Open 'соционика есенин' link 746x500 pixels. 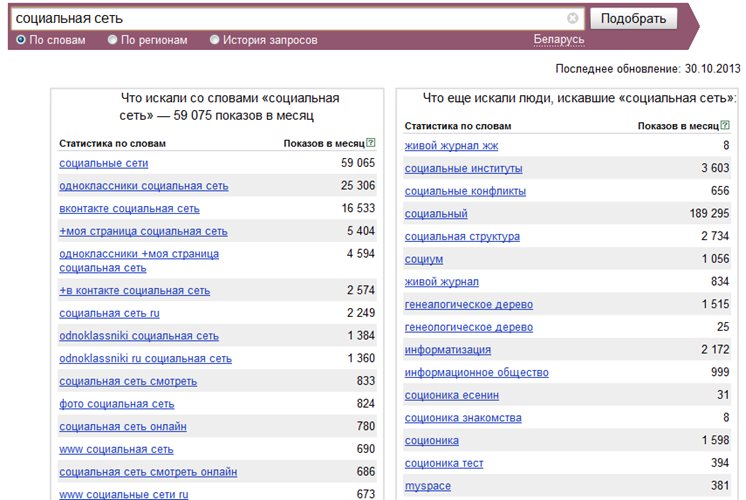point(452,395)
